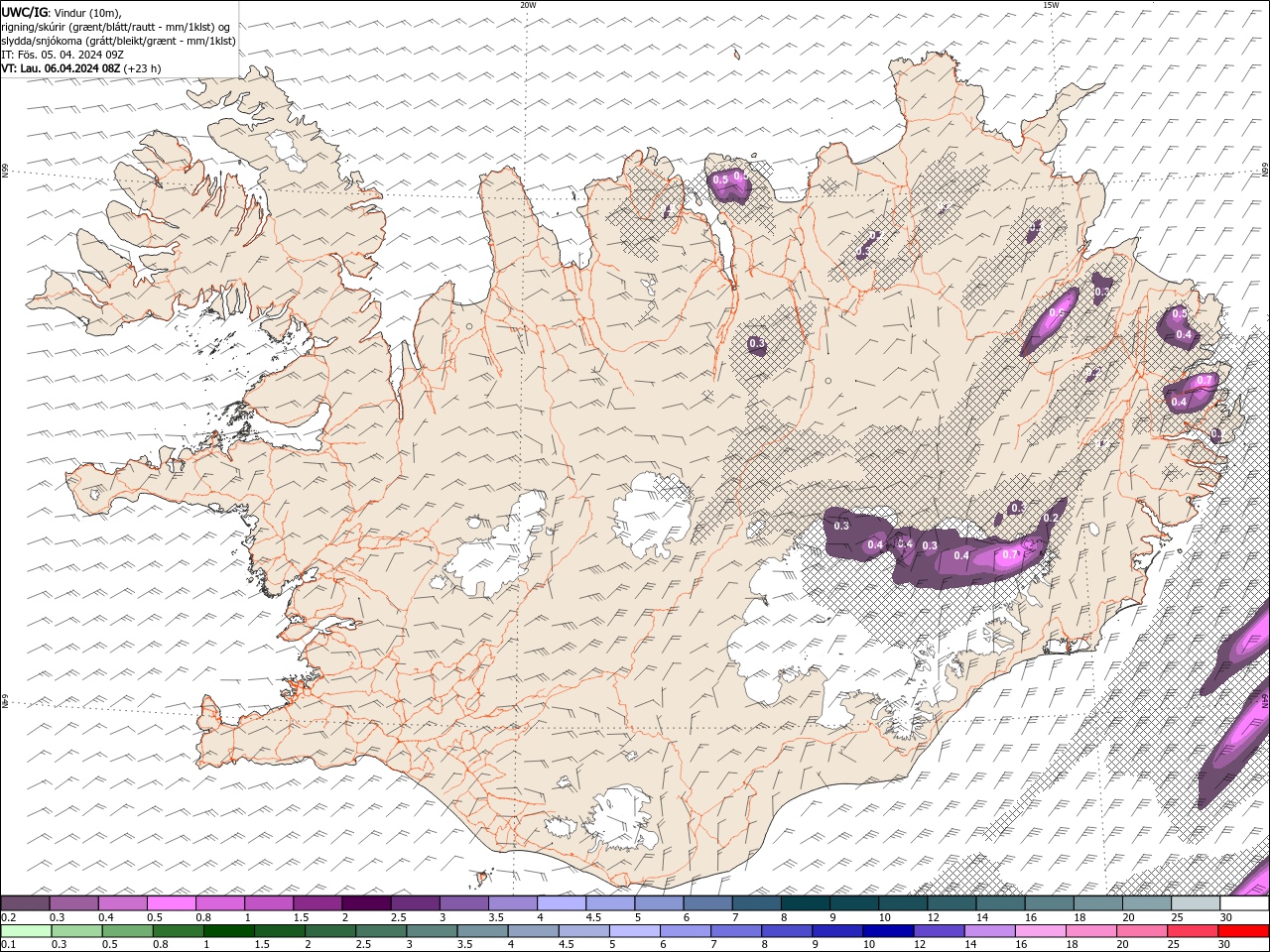Pick the upper legend swatch labeled 0.4
The image size is (1270, 952).
[123, 903]
